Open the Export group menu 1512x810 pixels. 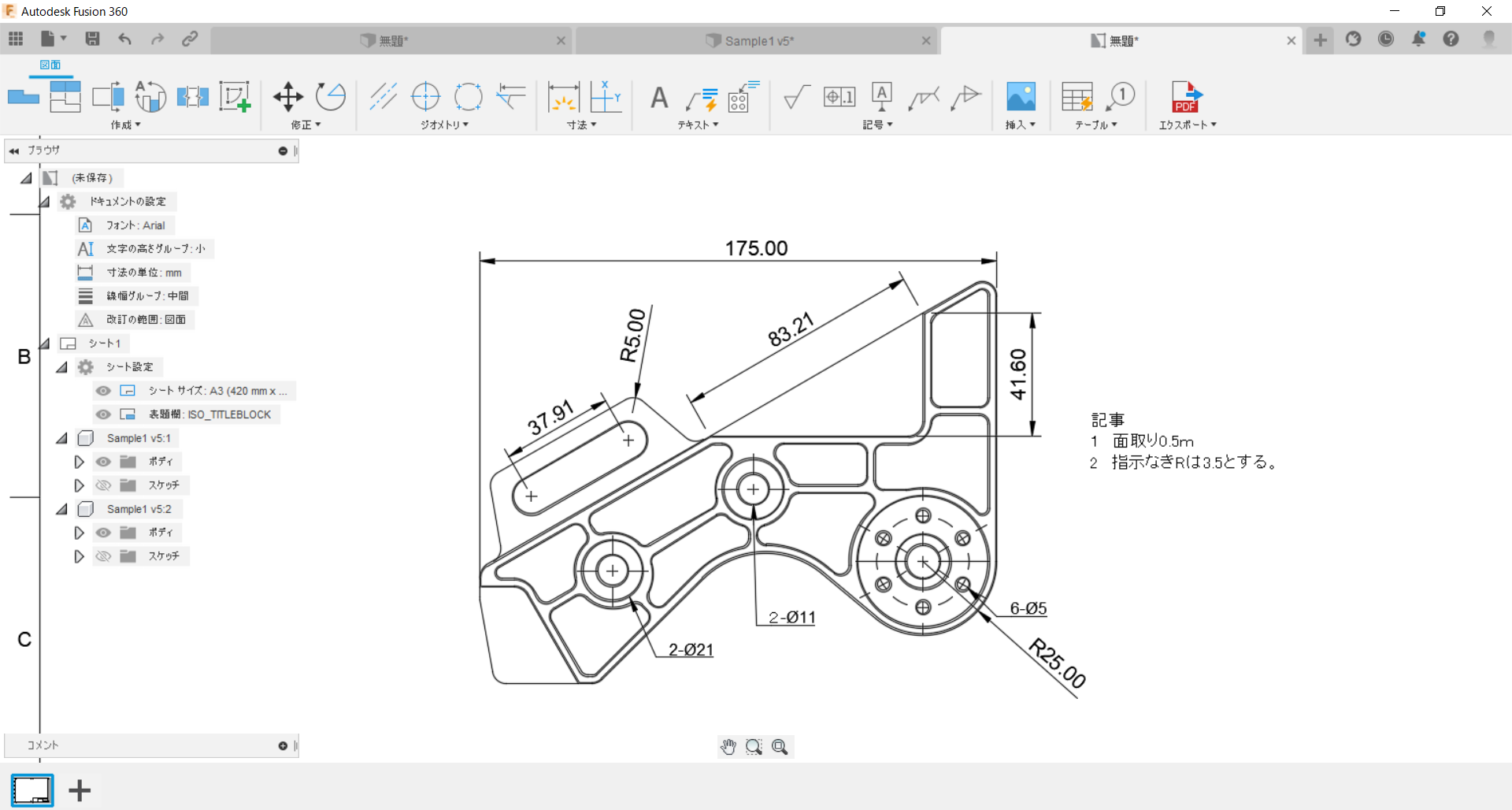pyautogui.click(x=1188, y=125)
